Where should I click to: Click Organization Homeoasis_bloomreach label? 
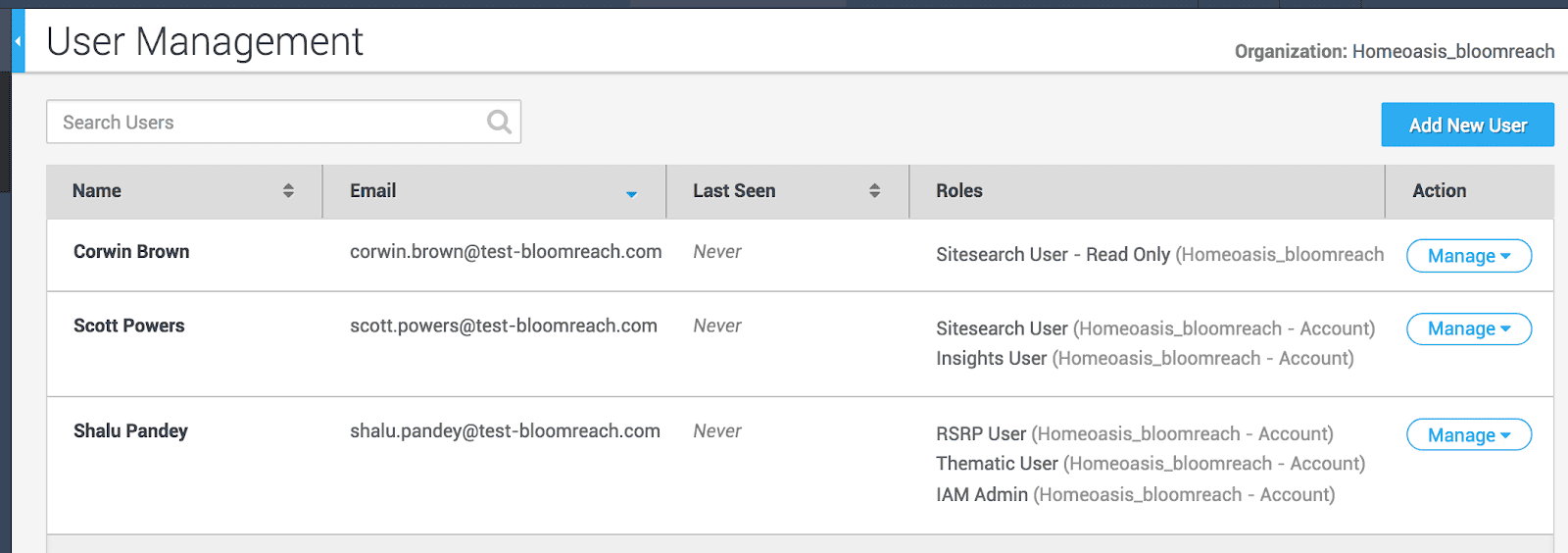pyautogui.click(x=1395, y=51)
